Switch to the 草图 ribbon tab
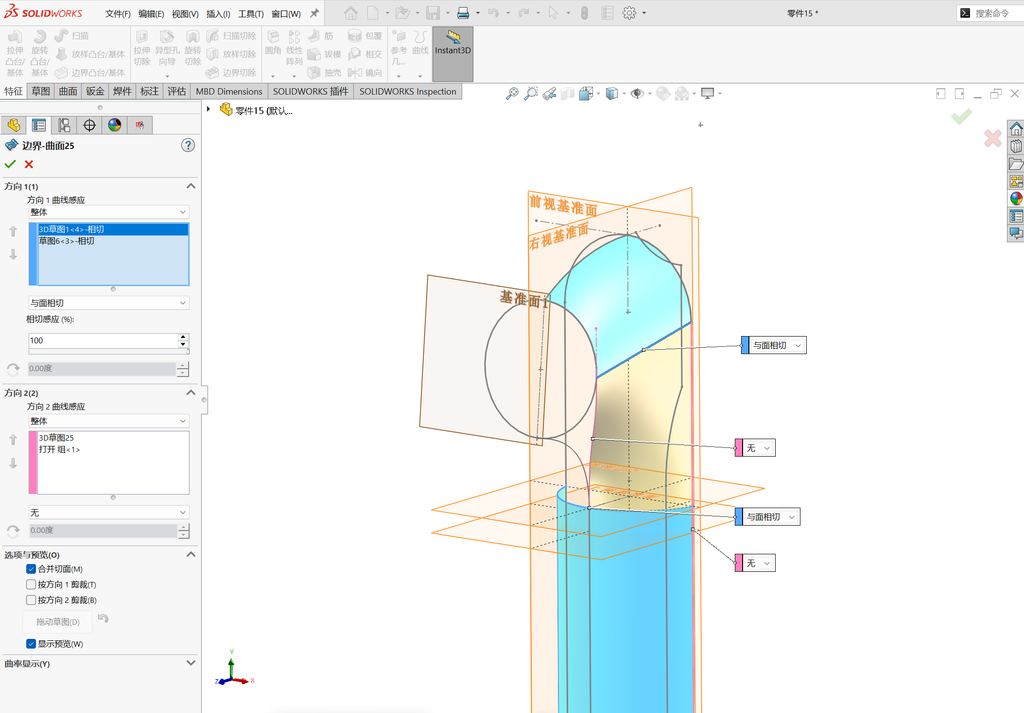The image size is (1024, 713). (41, 91)
